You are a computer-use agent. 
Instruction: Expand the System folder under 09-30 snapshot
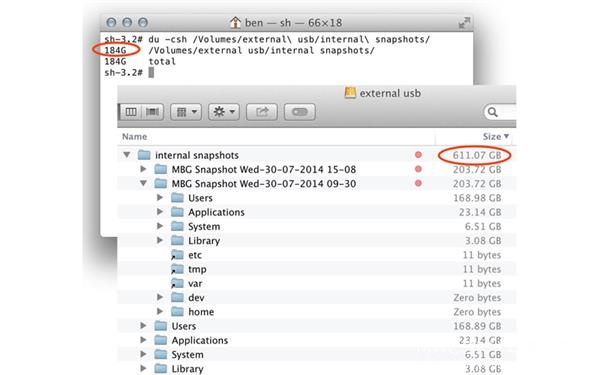160,226
